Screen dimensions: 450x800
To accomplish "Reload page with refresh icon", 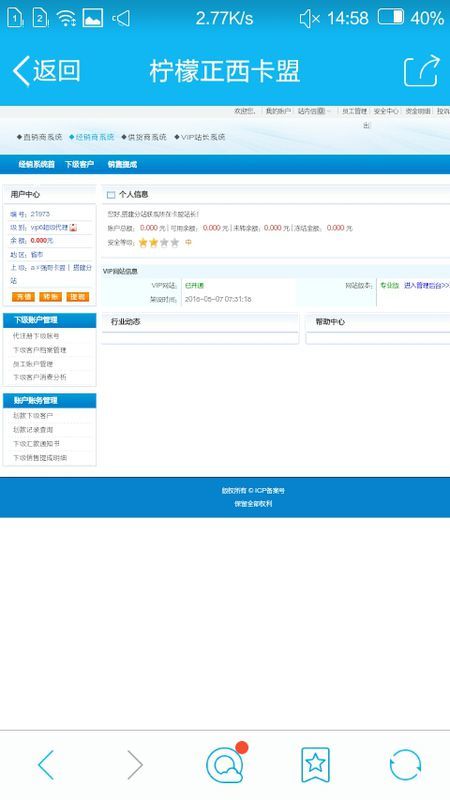I will point(405,764).
